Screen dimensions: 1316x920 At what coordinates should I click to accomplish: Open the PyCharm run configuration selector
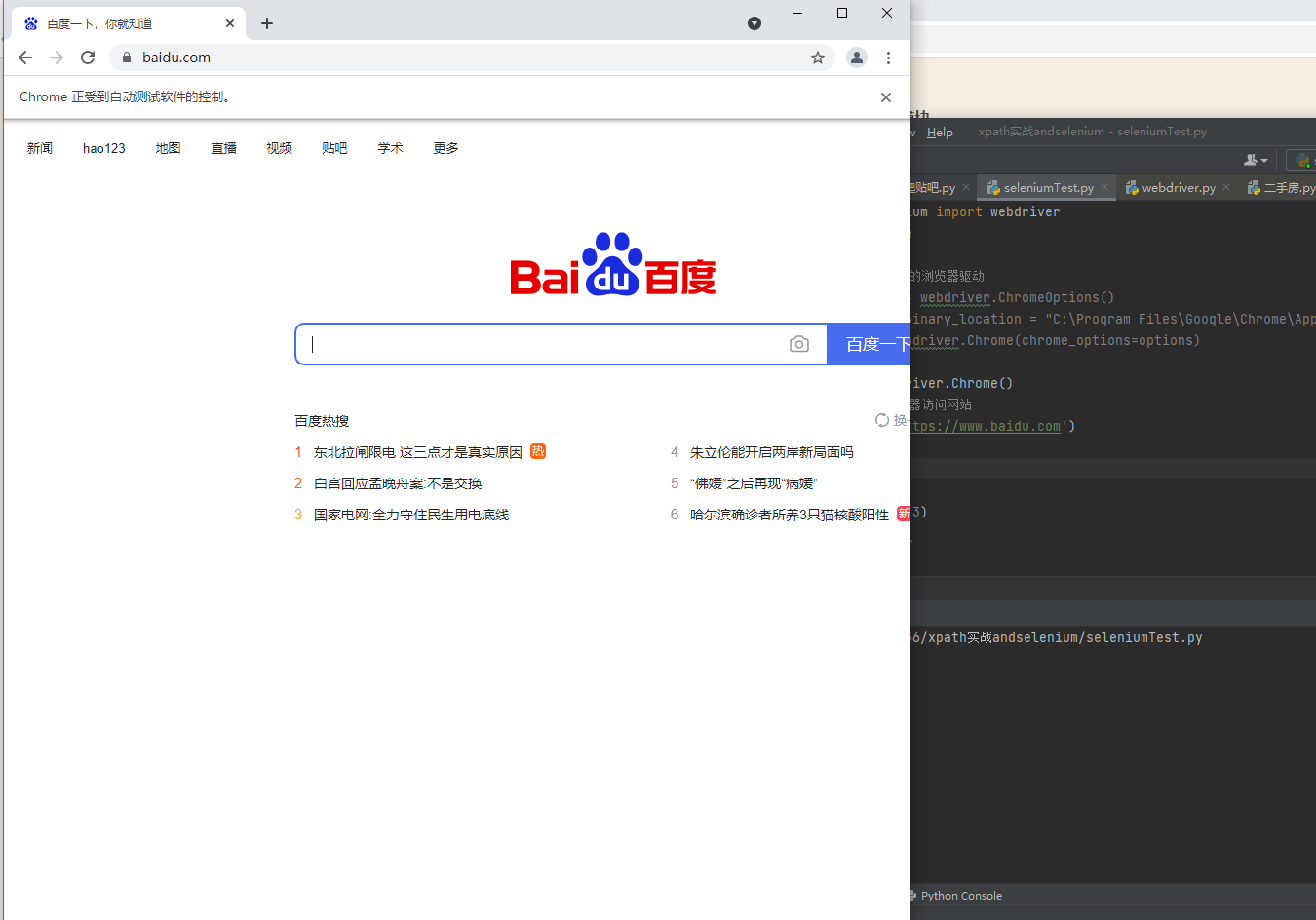pyautogui.click(x=1301, y=160)
